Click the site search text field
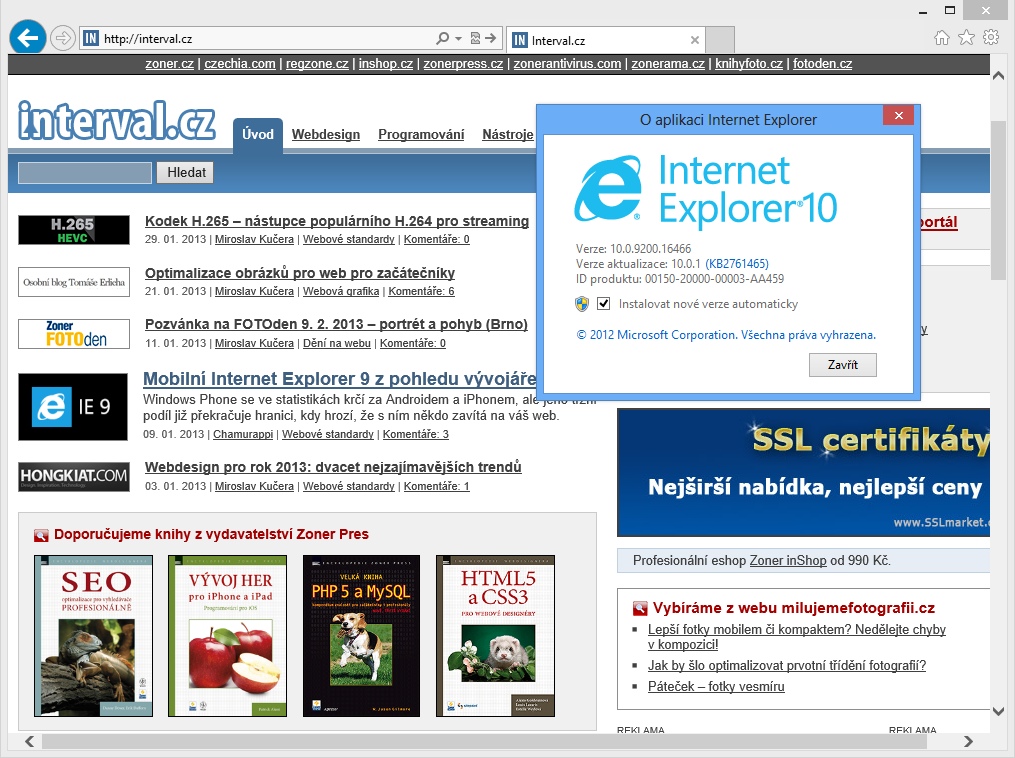The height and width of the screenshot is (758, 1015). click(85, 173)
